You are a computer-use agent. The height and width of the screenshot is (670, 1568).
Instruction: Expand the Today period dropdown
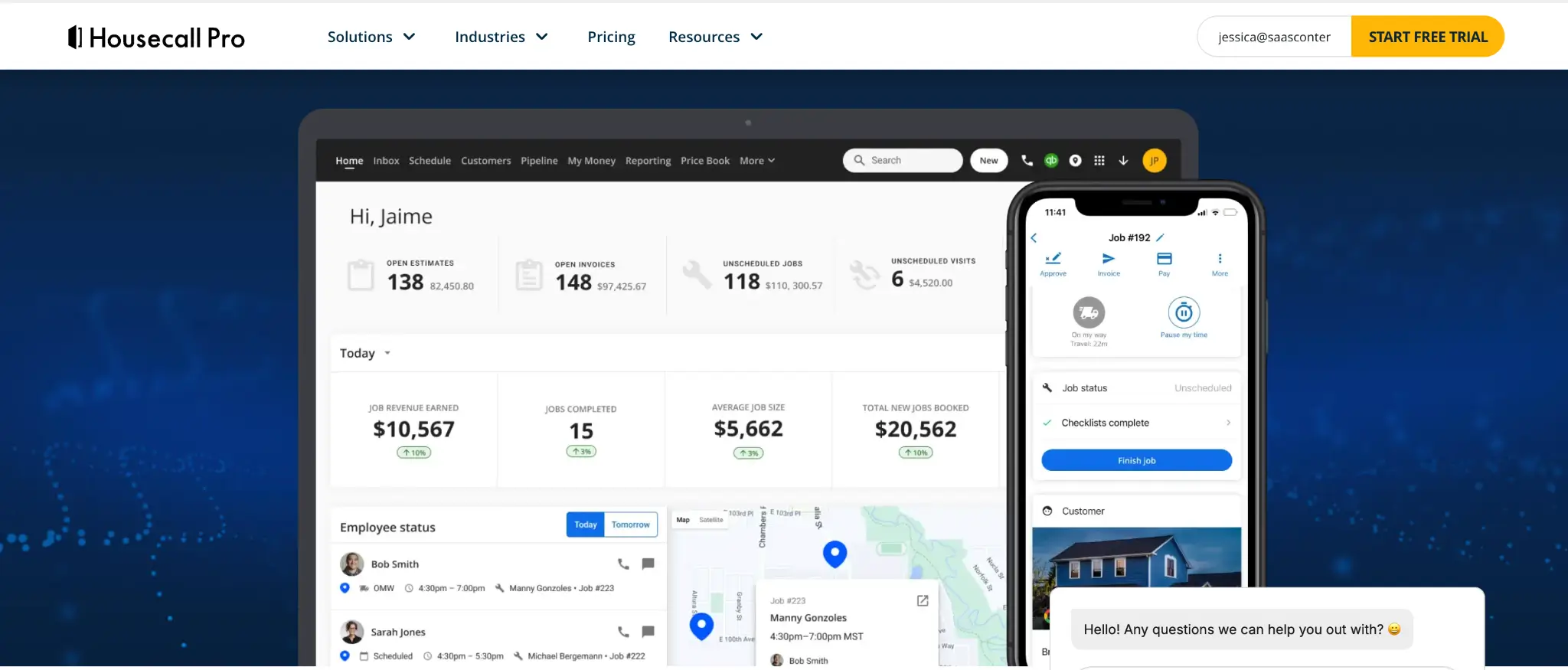pyautogui.click(x=365, y=353)
